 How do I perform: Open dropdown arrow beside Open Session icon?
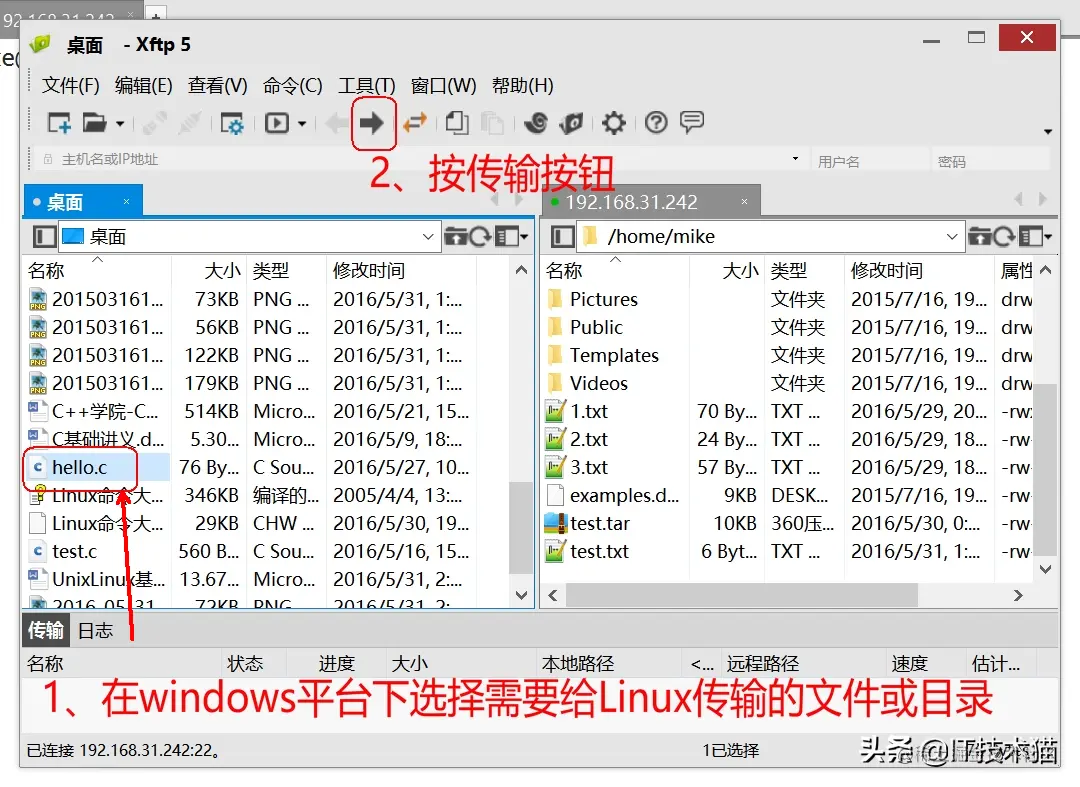coord(120,124)
